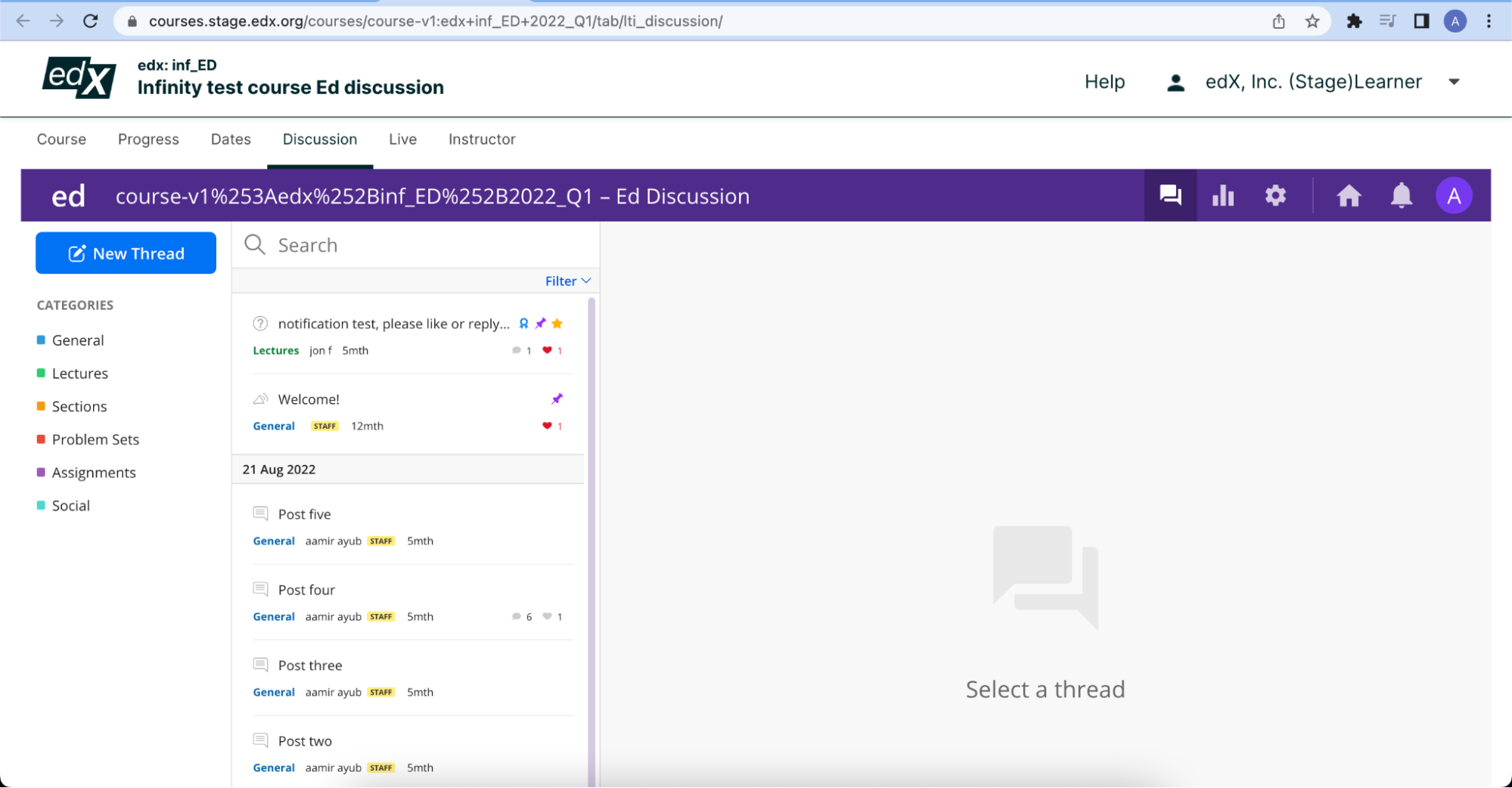The height and width of the screenshot is (788, 1512).
Task: Open the notifications bell
Action: tap(1401, 196)
